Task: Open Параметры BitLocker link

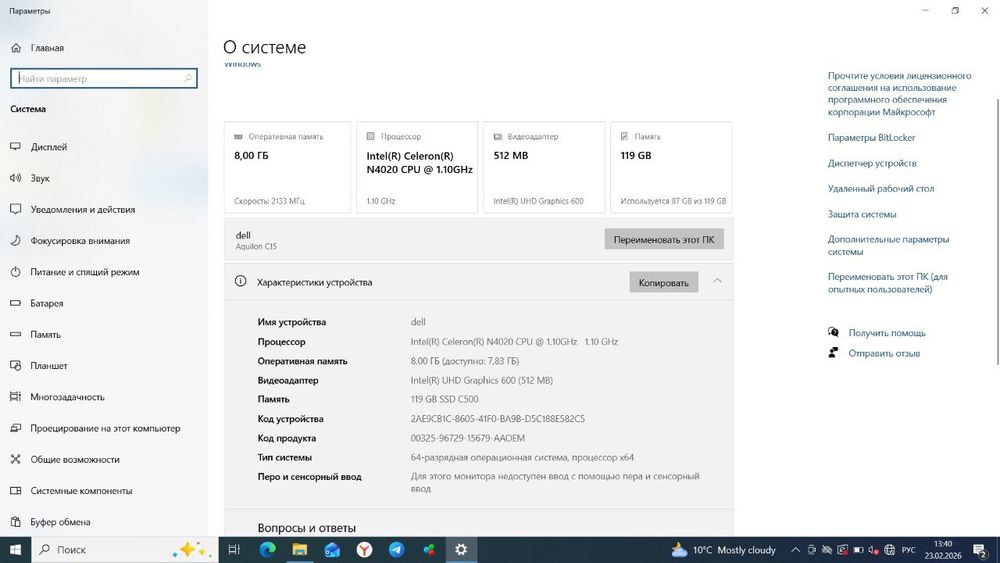Action: click(871, 138)
